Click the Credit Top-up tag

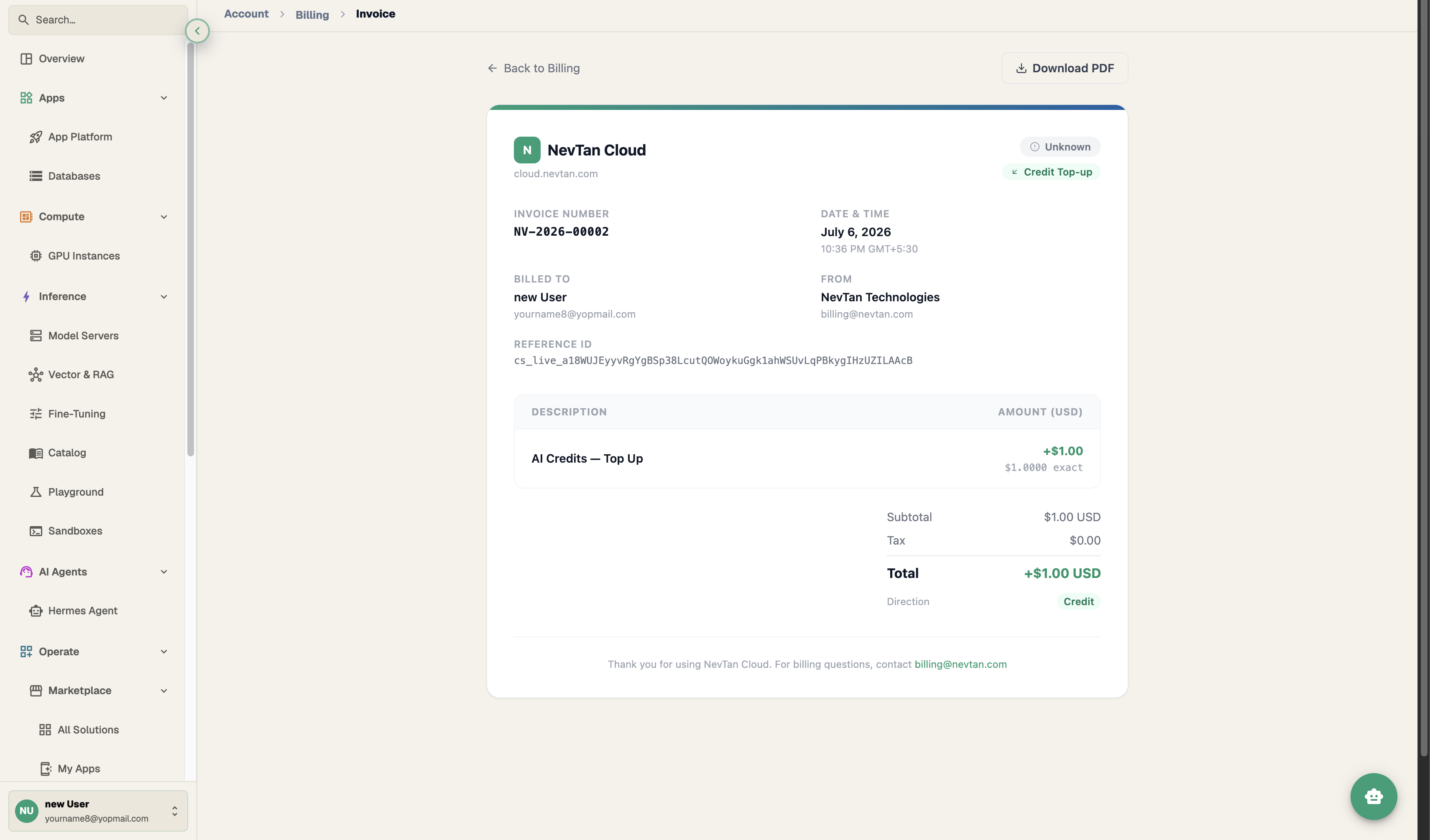[1052, 172]
